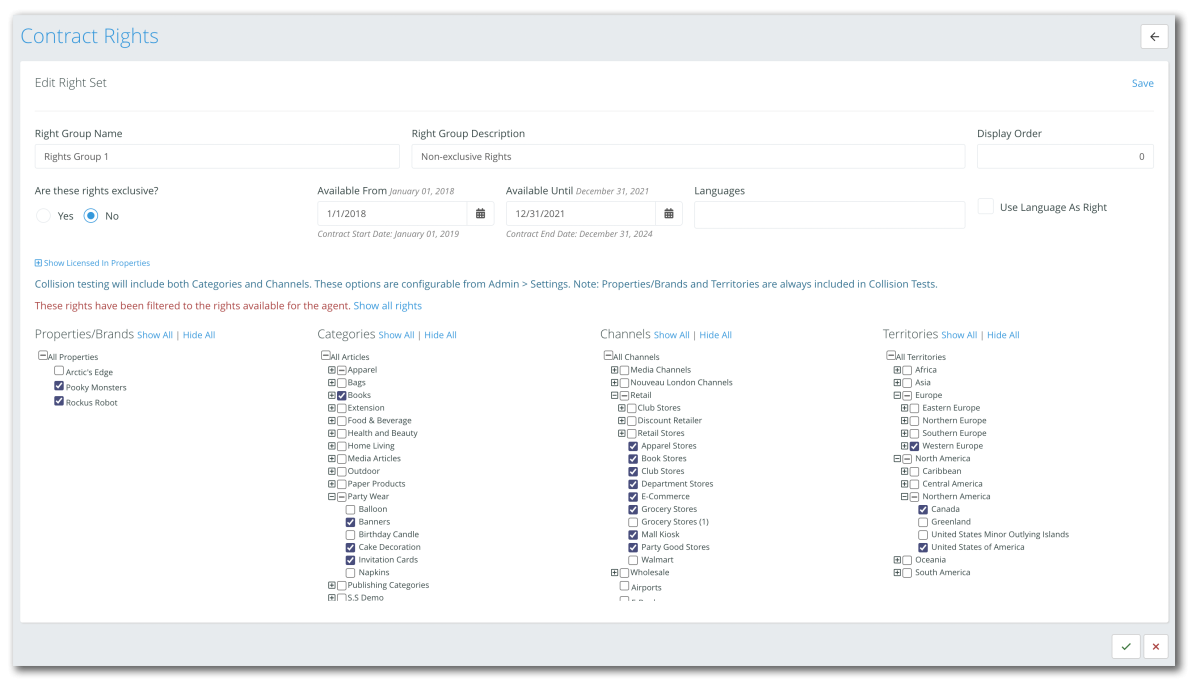Click the back arrow at top right
1200x696 pixels.
pos(1154,36)
